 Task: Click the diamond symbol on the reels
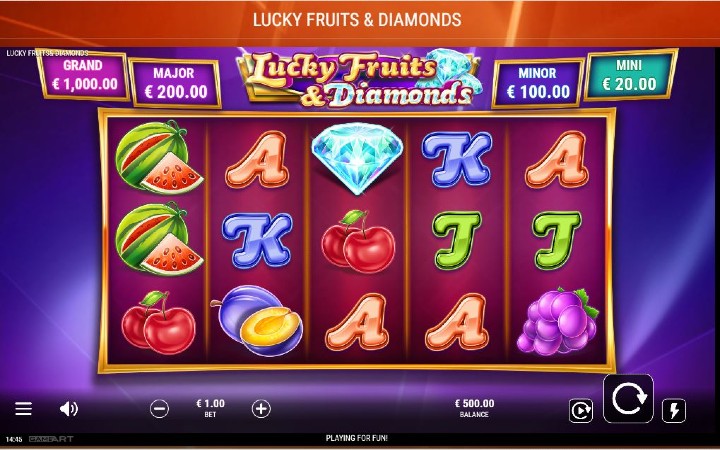click(x=357, y=158)
